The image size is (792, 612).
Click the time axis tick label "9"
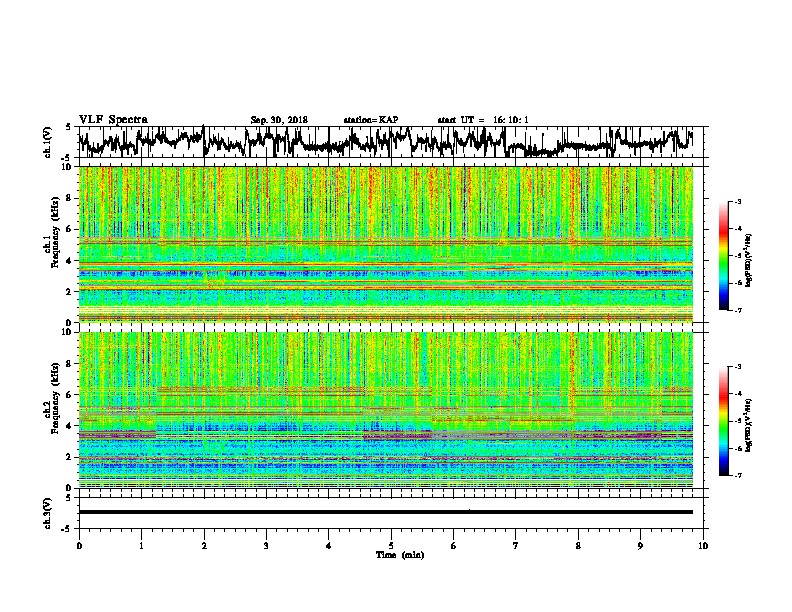[x=640, y=546]
